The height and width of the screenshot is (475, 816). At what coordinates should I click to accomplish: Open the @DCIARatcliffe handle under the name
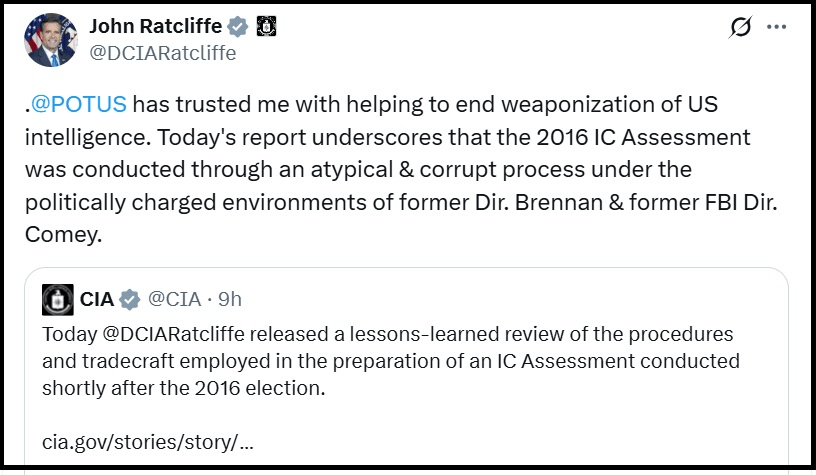point(163,53)
